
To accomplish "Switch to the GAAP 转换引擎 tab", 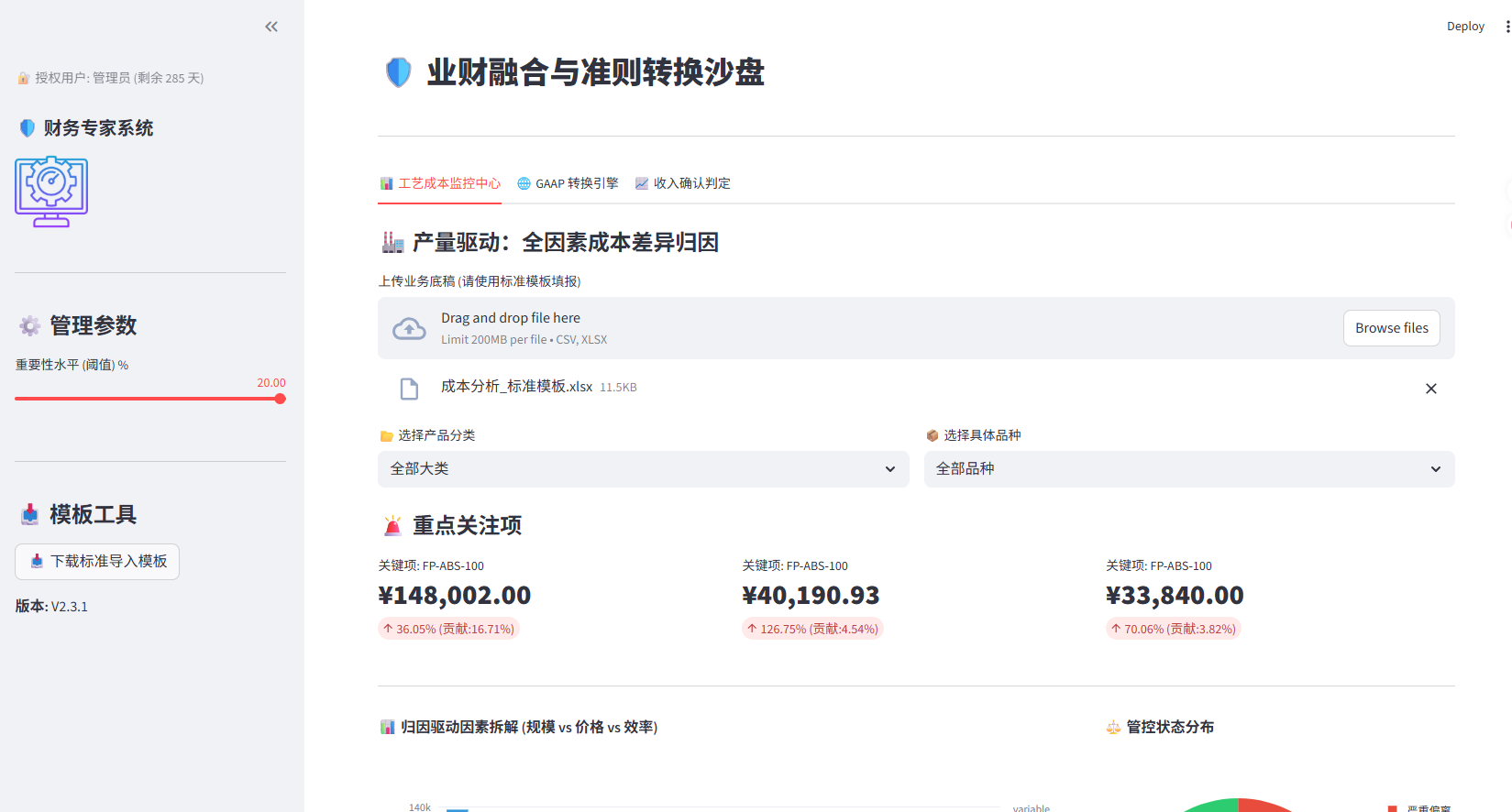I will click(x=568, y=183).
